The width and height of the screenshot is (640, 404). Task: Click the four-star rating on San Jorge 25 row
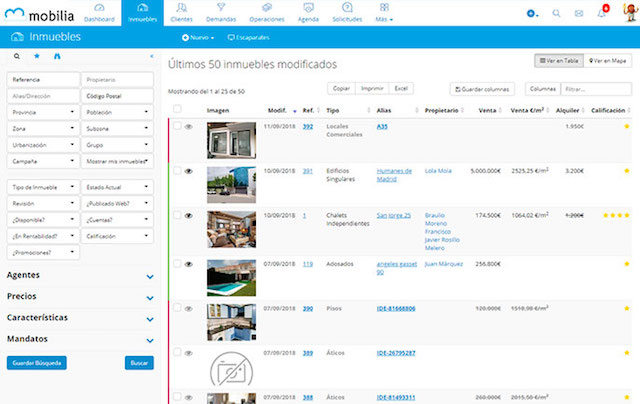pos(616,215)
